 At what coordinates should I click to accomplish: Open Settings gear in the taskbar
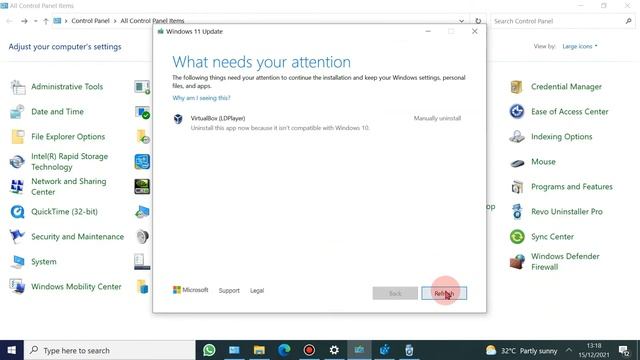click(334, 350)
